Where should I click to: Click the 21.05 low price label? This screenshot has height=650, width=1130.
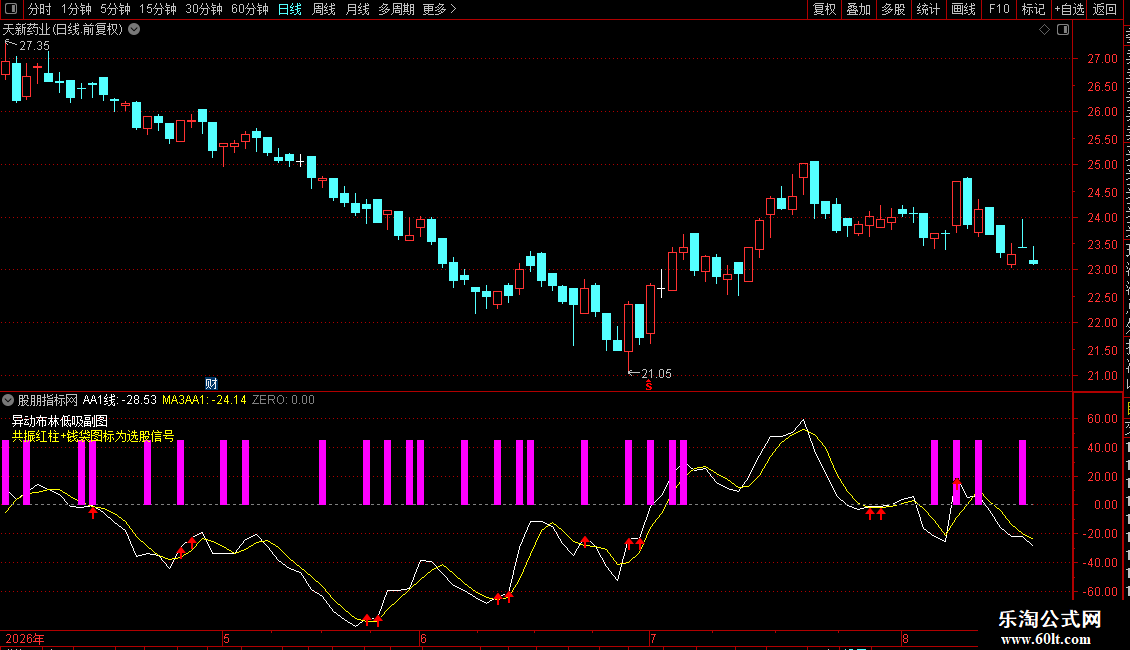[x=656, y=373]
